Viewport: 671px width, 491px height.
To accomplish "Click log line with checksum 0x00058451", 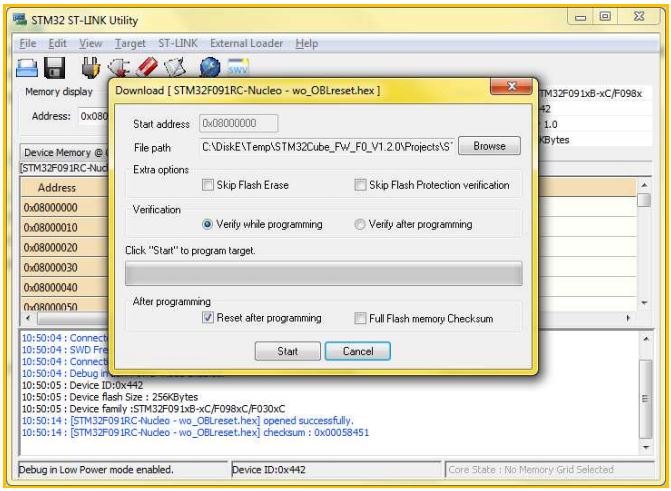I will [195, 433].
